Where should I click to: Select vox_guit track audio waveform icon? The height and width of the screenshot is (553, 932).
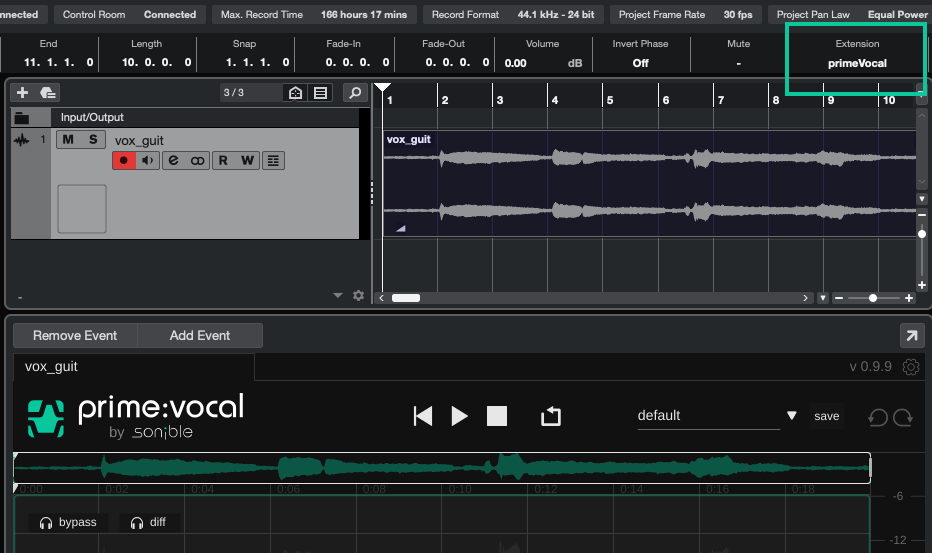pyautogui.click(x=21, y=140)
